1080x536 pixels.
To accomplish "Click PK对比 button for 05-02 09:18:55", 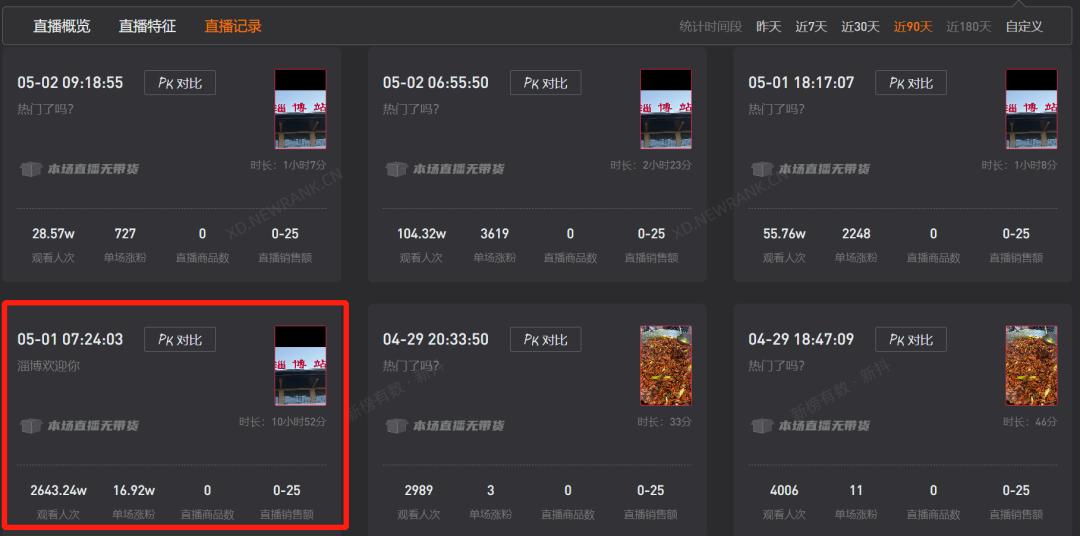I will 180,83.
